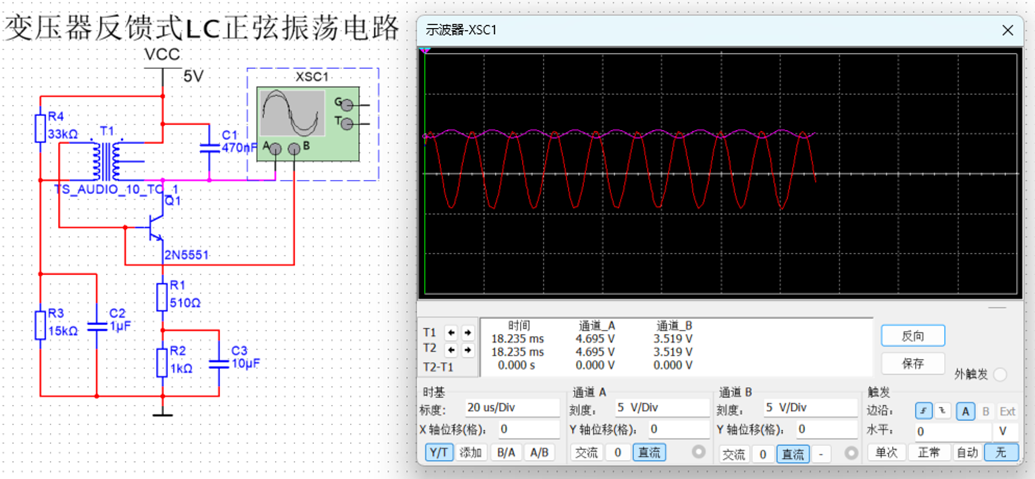Toggle Channel B invert minus button

tap(820, 454)
